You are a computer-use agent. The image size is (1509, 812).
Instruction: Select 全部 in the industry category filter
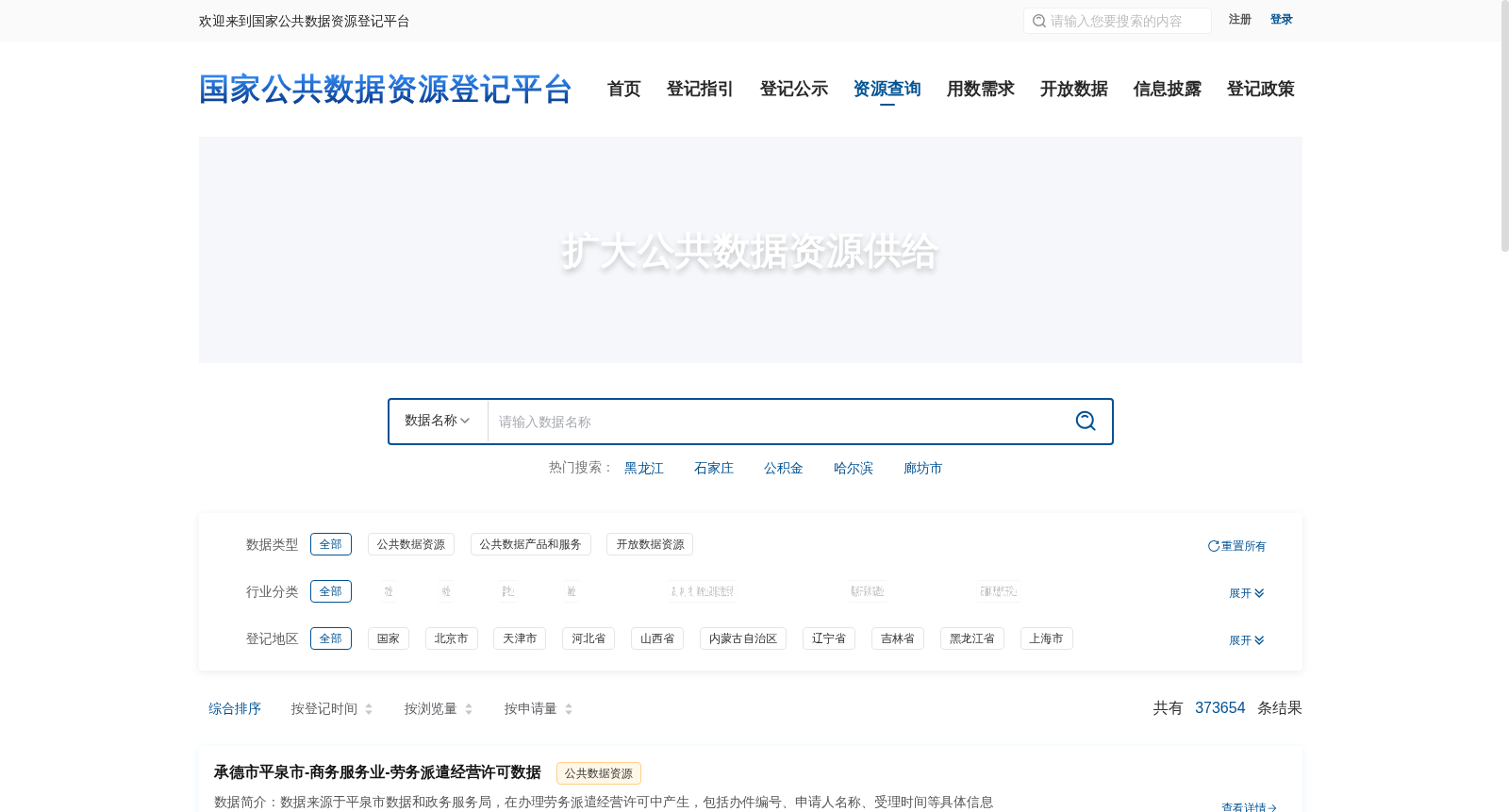331,591
